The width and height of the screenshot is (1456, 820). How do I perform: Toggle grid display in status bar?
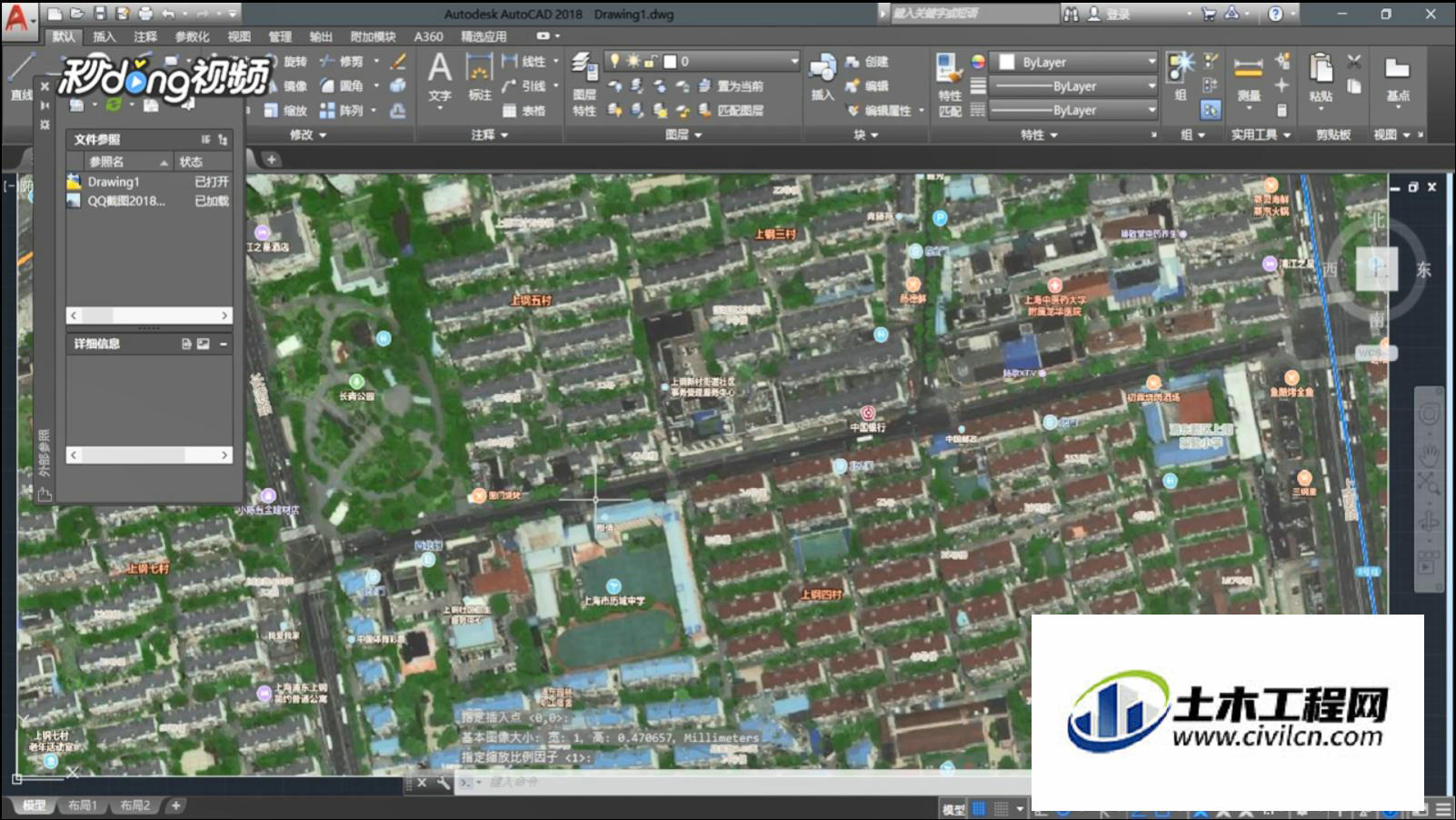979,808
